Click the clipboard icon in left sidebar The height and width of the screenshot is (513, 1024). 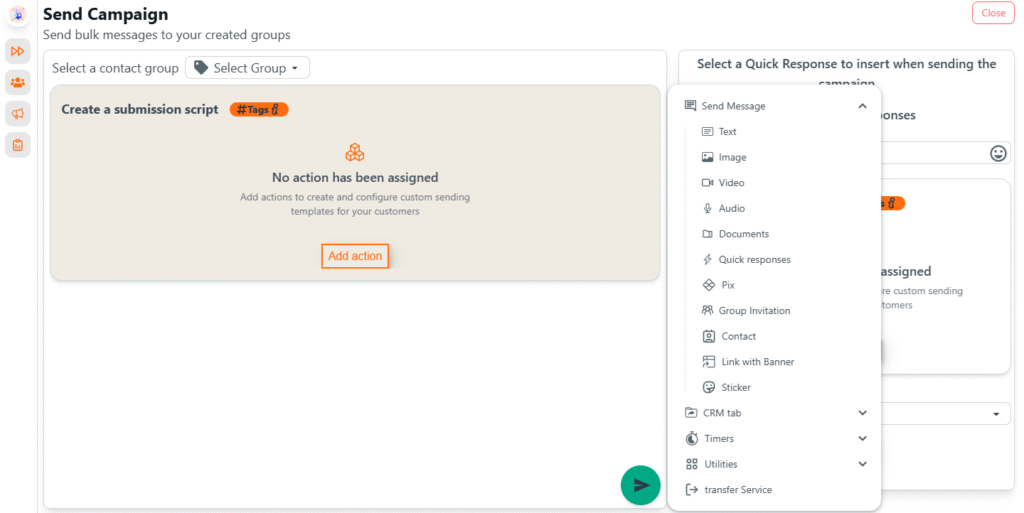[x=17, y=145]
